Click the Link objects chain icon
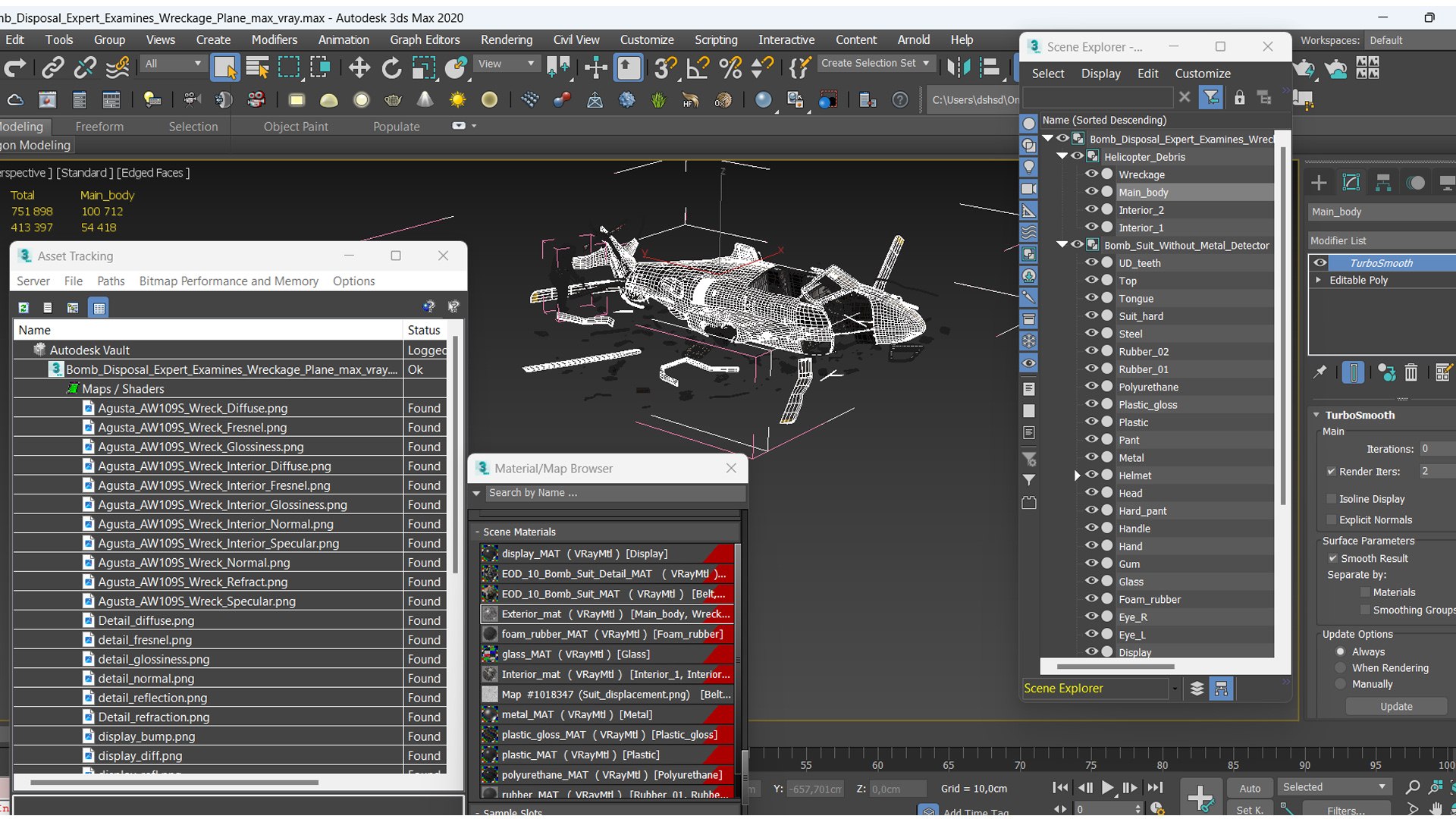Image resolution: width=1456 pixels, height=819 pixels. [52, 68]
